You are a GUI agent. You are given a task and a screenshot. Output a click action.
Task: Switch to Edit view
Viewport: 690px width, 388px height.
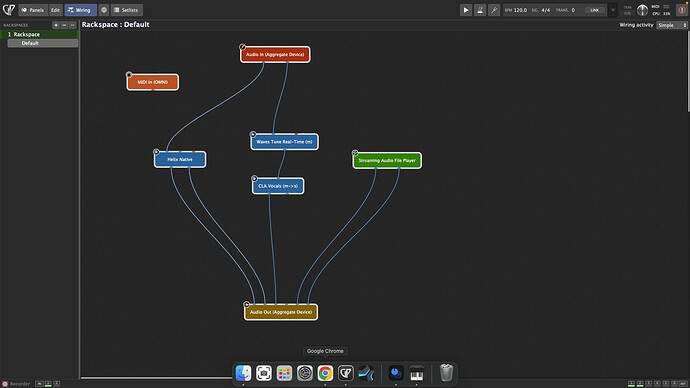tap(55, 10)
